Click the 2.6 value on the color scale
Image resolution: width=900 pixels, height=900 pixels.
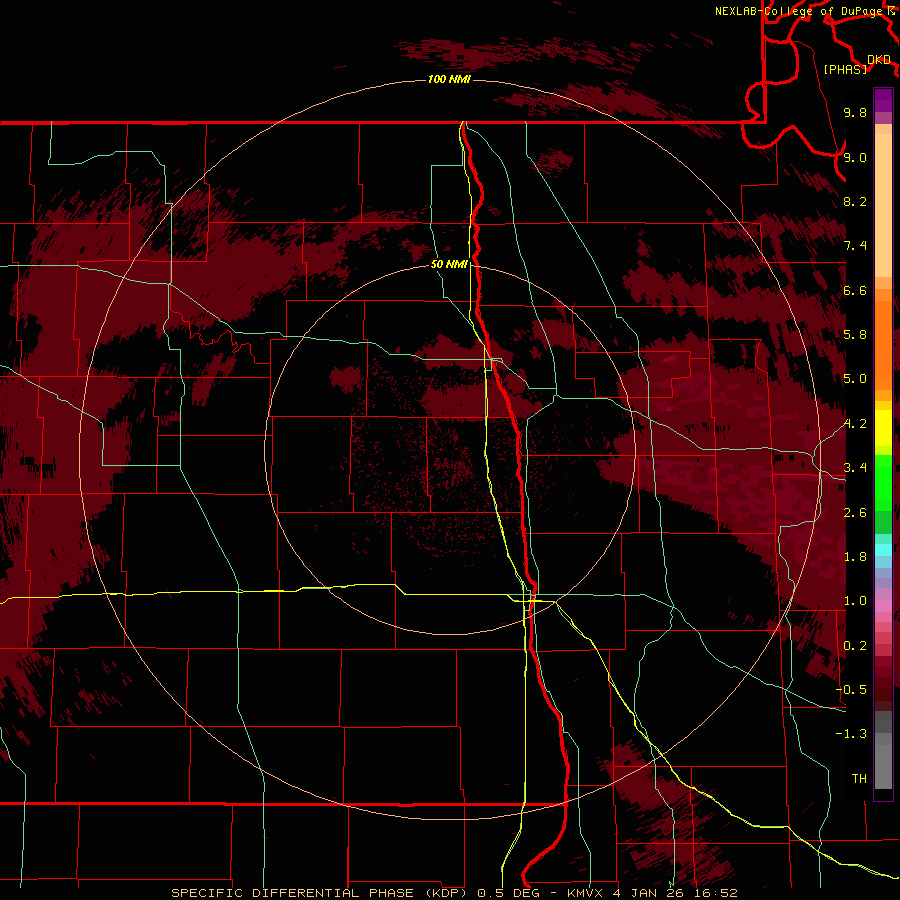point(855,513)
